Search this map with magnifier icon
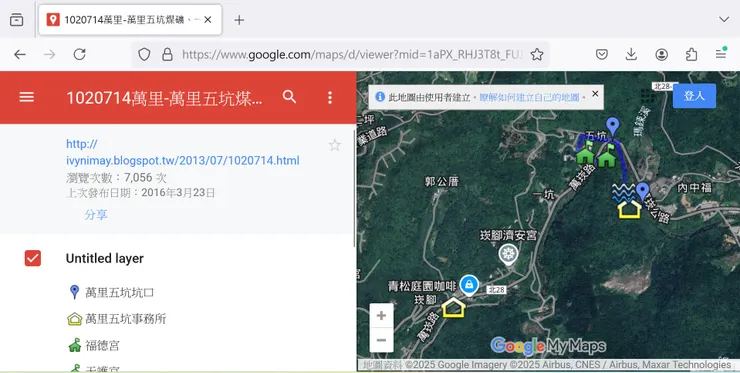 [289, 97]
